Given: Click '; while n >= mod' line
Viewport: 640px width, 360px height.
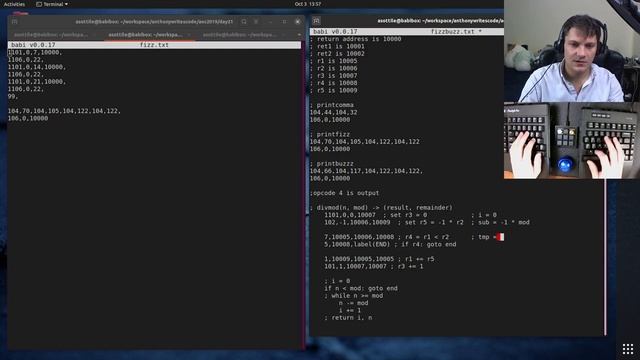Looking at the screenshot, I should [x=353, y=296].
